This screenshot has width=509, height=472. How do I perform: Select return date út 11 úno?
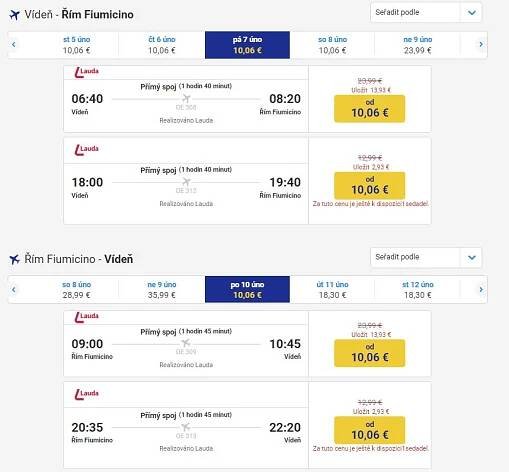click(x=332, y=289)
